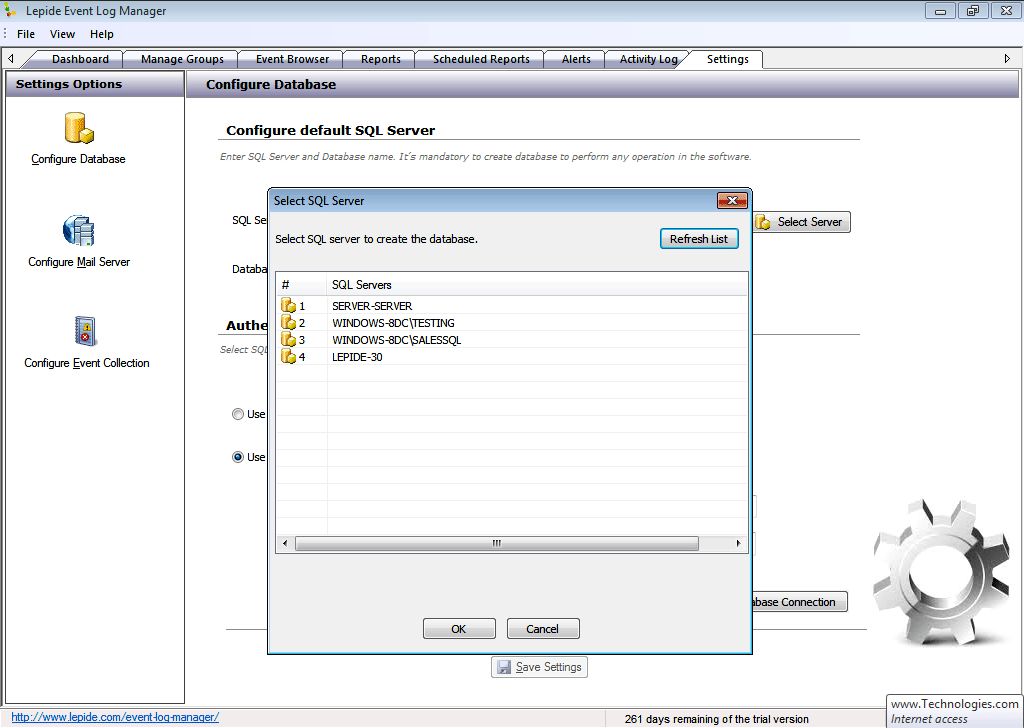Open the lepide.com event-log-manager link

tap(115, 717)
